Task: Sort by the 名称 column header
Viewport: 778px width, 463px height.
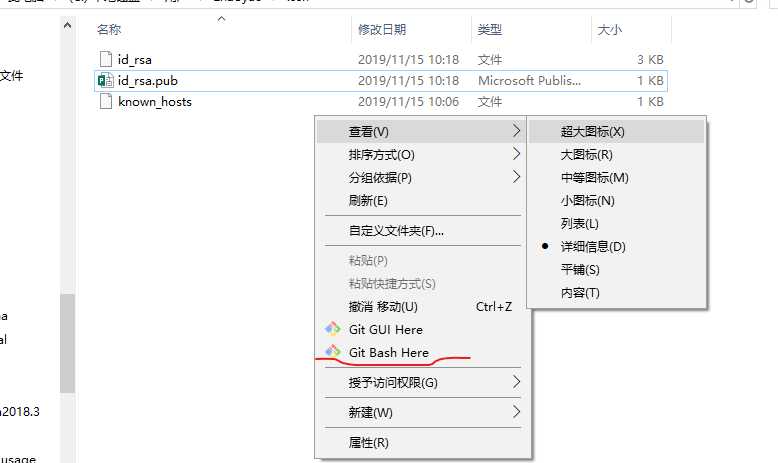Action: tap(109, 29)
